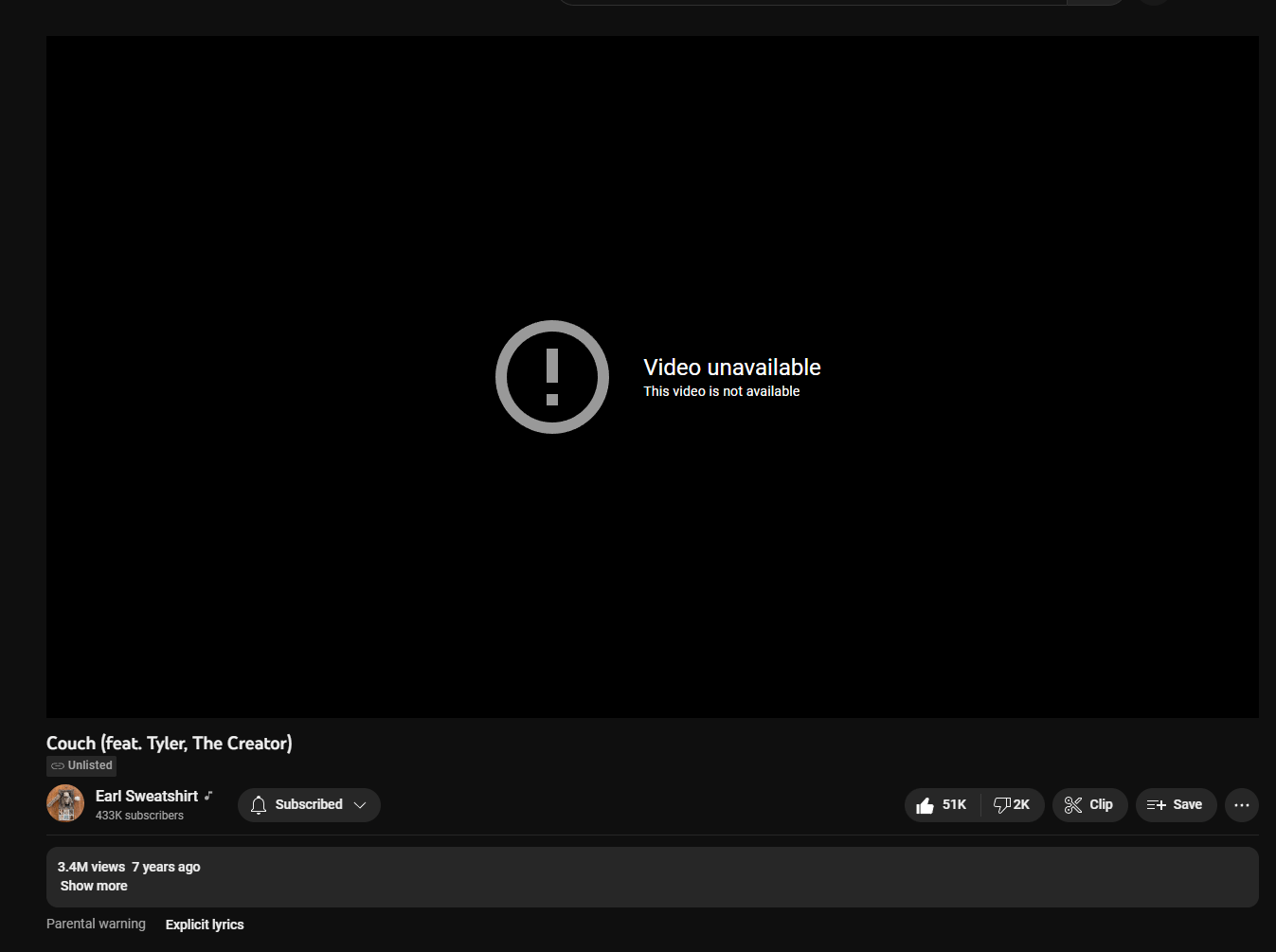Viewport: 1276px width, 952px height.
Task: Toggle the 51K like button
Action: coord(943,804)
